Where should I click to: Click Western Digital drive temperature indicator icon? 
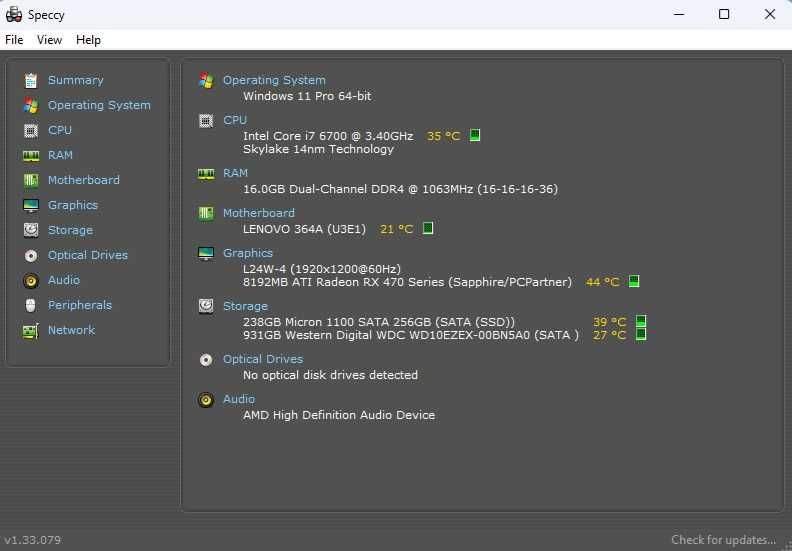(641, 334)
